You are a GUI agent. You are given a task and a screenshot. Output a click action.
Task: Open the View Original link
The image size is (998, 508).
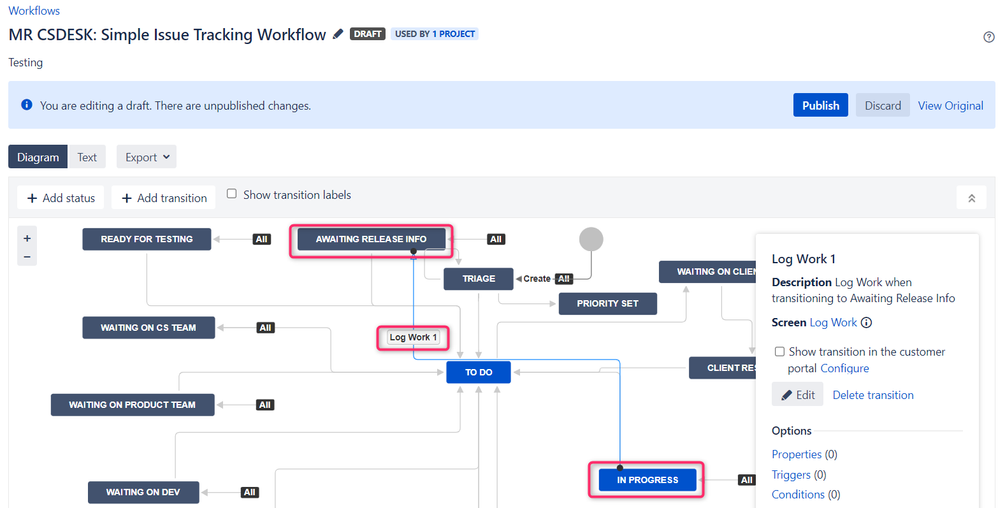pos(950,106)
